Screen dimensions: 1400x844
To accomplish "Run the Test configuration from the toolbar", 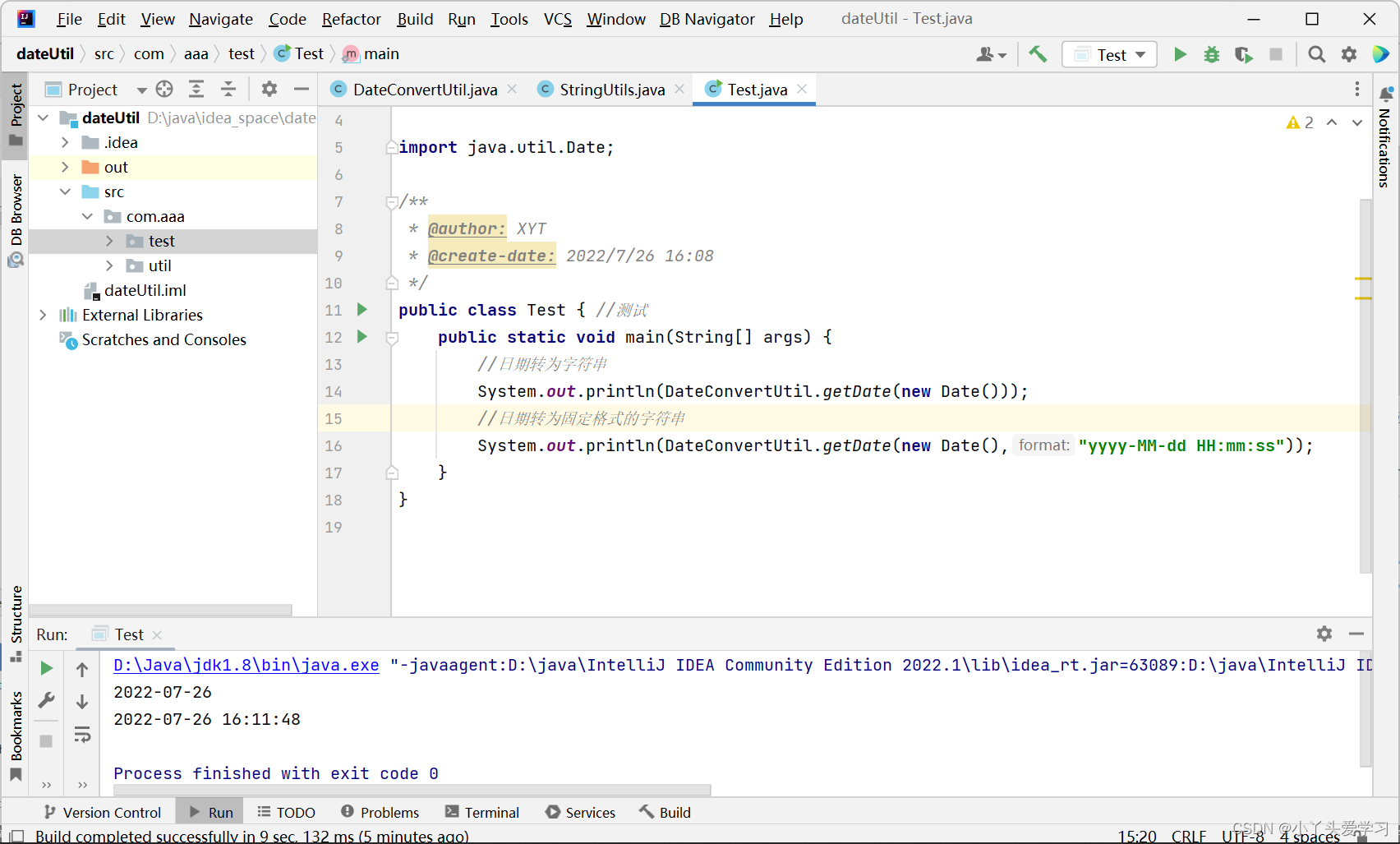I will click(1180, 54).
